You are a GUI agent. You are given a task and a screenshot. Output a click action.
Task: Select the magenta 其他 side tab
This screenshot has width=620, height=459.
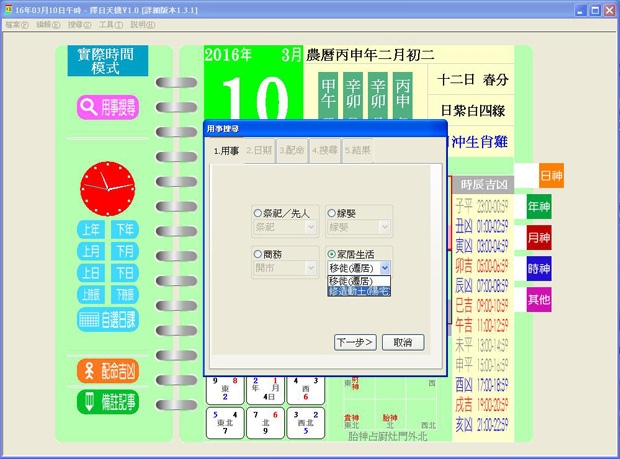click(539, 298)
